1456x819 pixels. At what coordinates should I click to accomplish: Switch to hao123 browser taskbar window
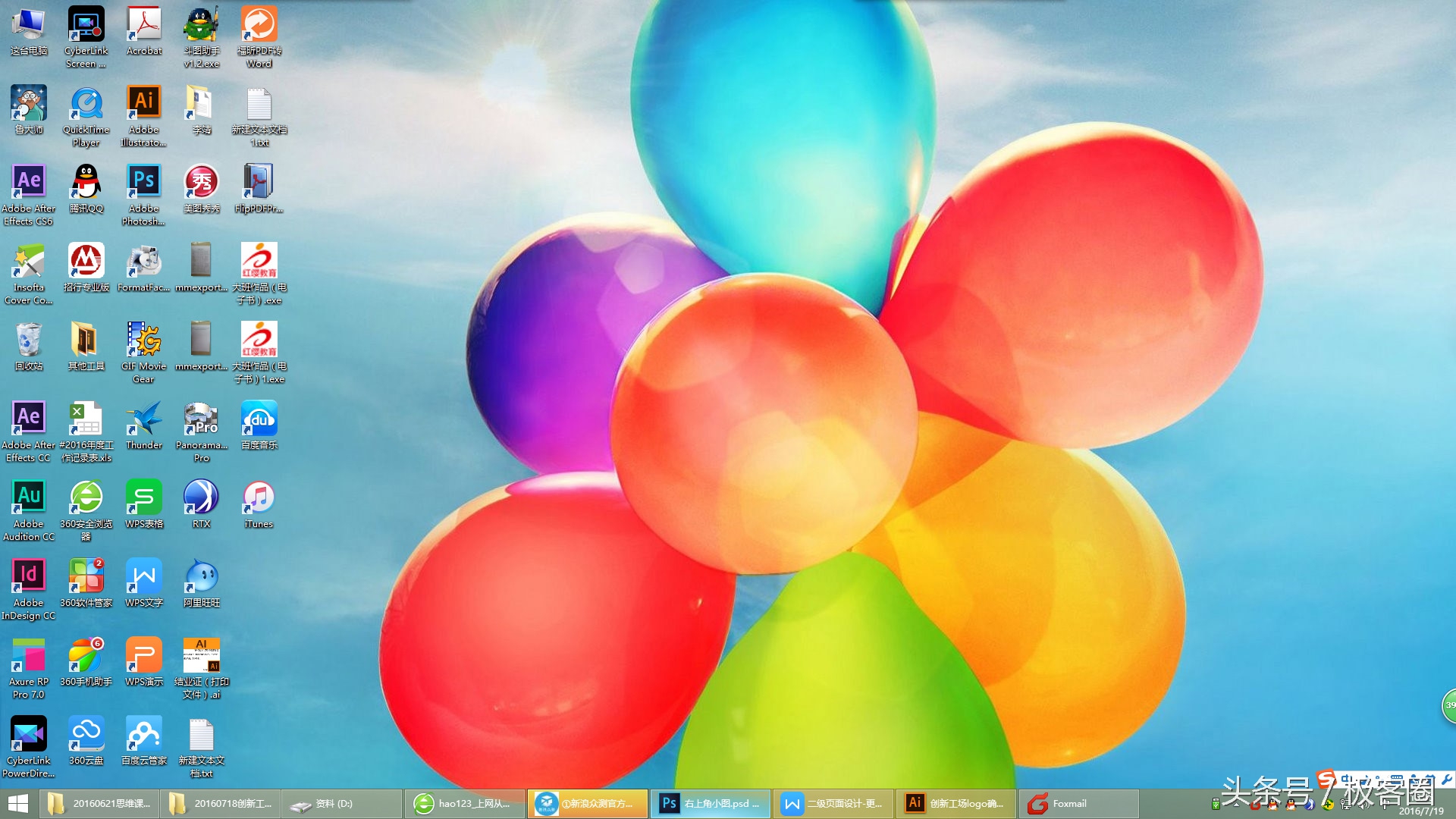pos(465,804)
